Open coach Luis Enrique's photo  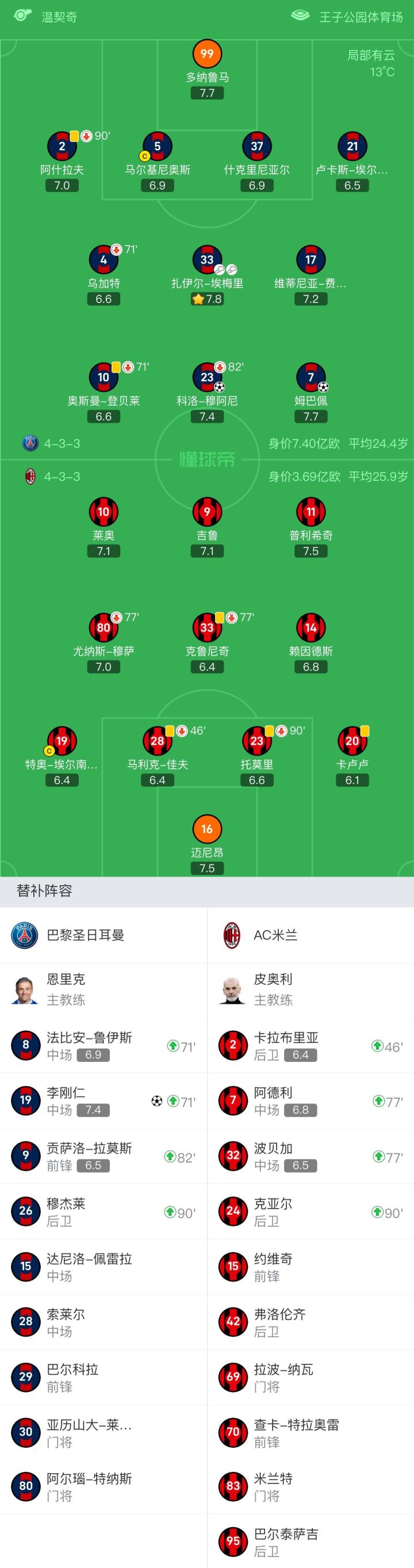tap(25, 989)
